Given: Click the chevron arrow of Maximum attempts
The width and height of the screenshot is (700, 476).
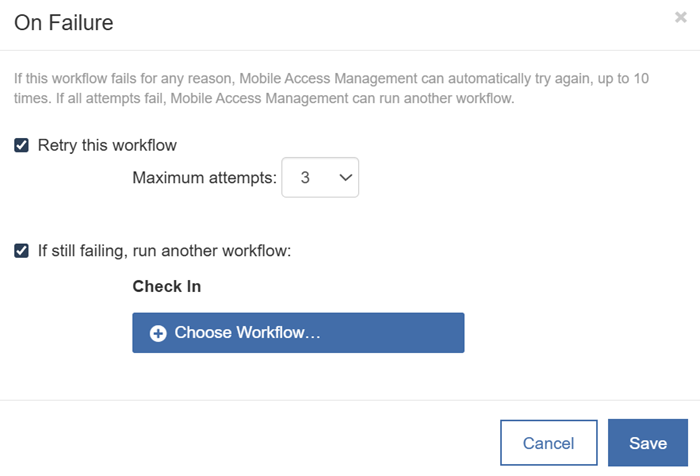Looking at the screenshot, I should pyautogui.click(x=346, y=178).
